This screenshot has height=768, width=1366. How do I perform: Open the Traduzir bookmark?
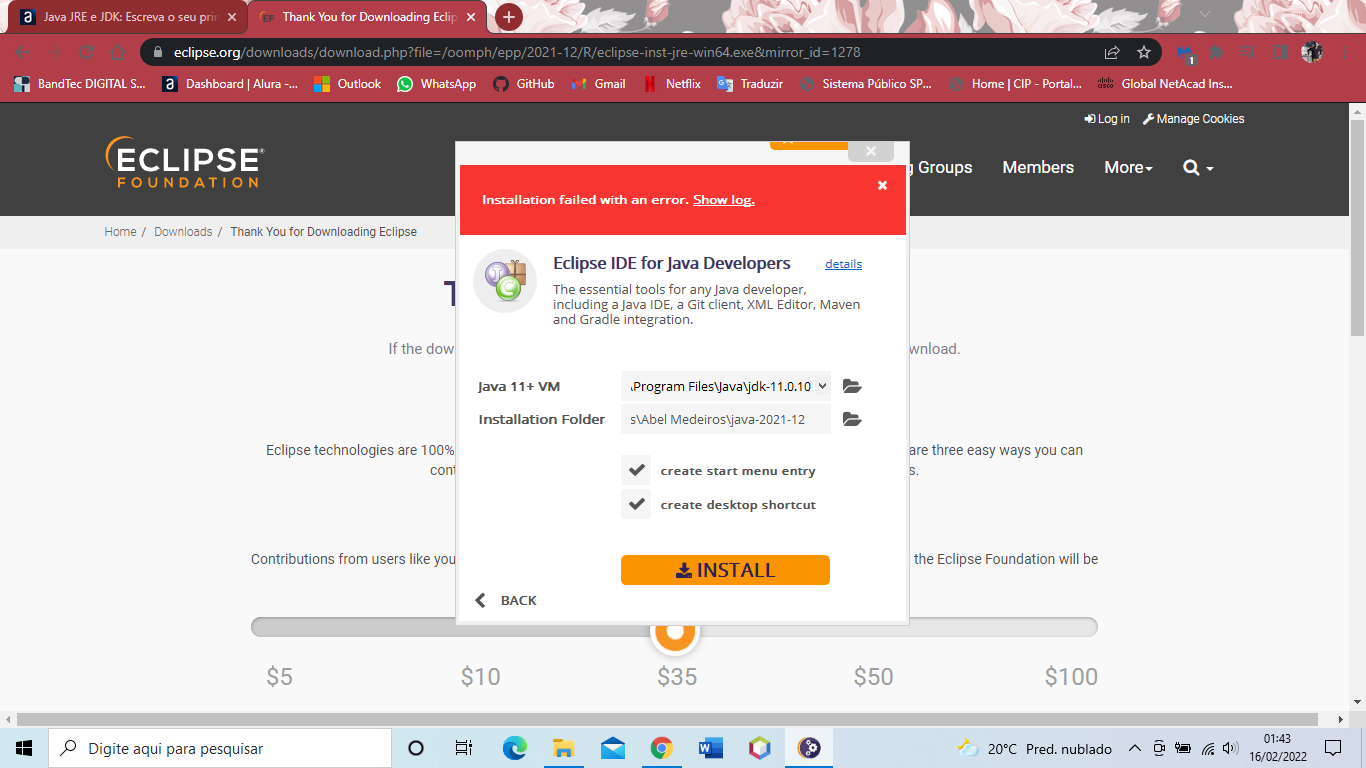[x=750, y=84]
